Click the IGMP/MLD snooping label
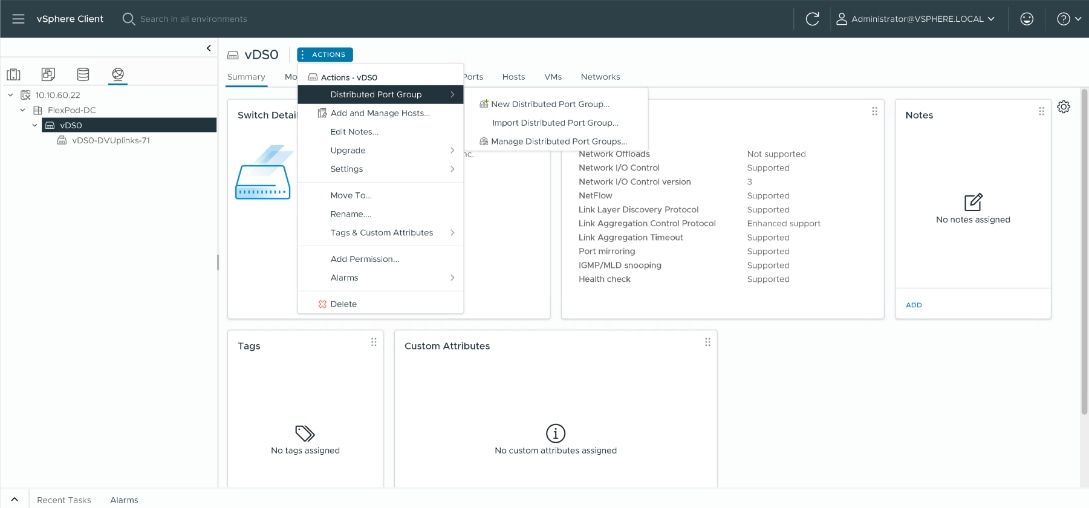This screenshot has width=1089, height=508. tap(620, 265)
